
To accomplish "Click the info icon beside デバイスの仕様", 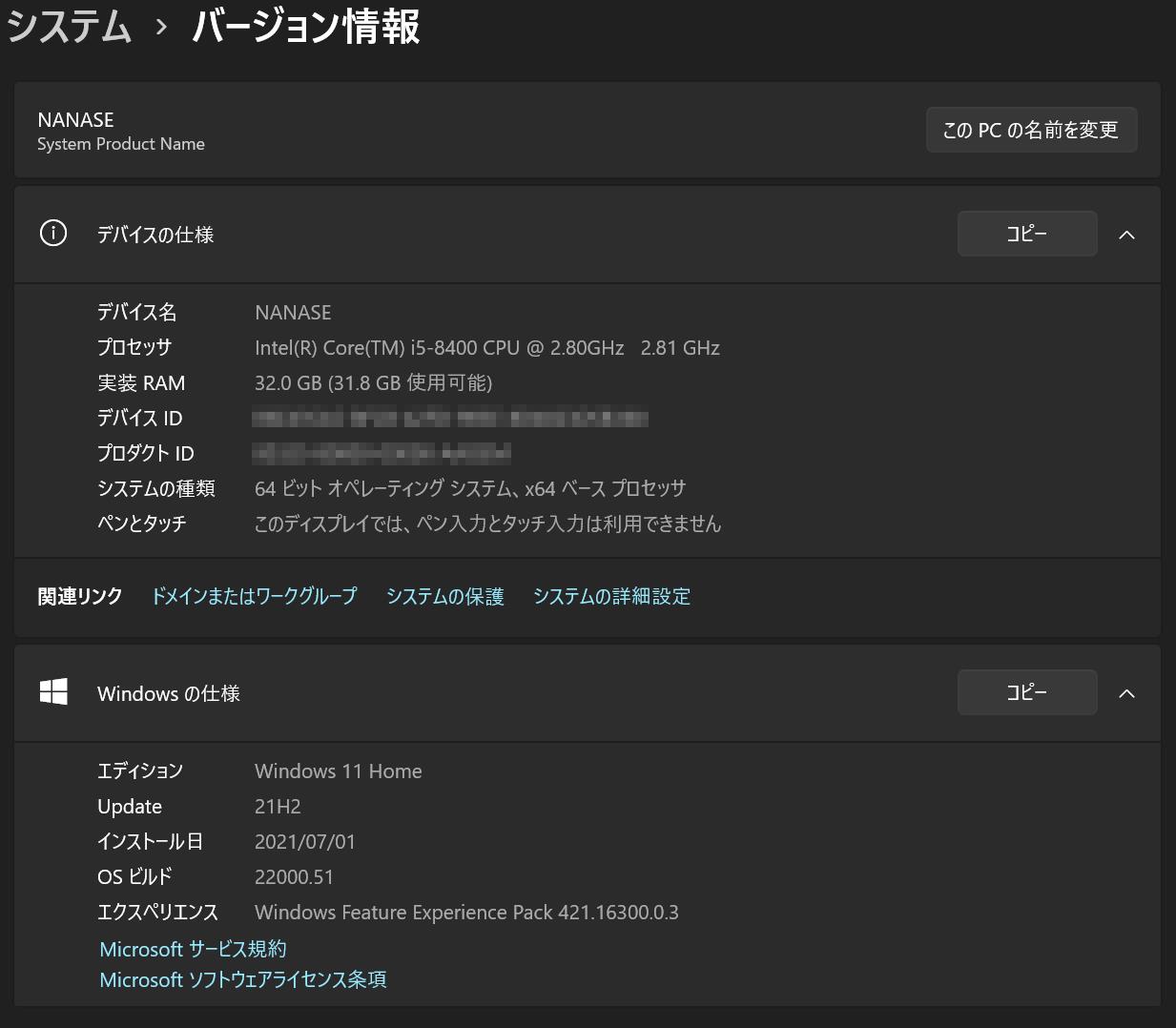I will coord(53,234).
